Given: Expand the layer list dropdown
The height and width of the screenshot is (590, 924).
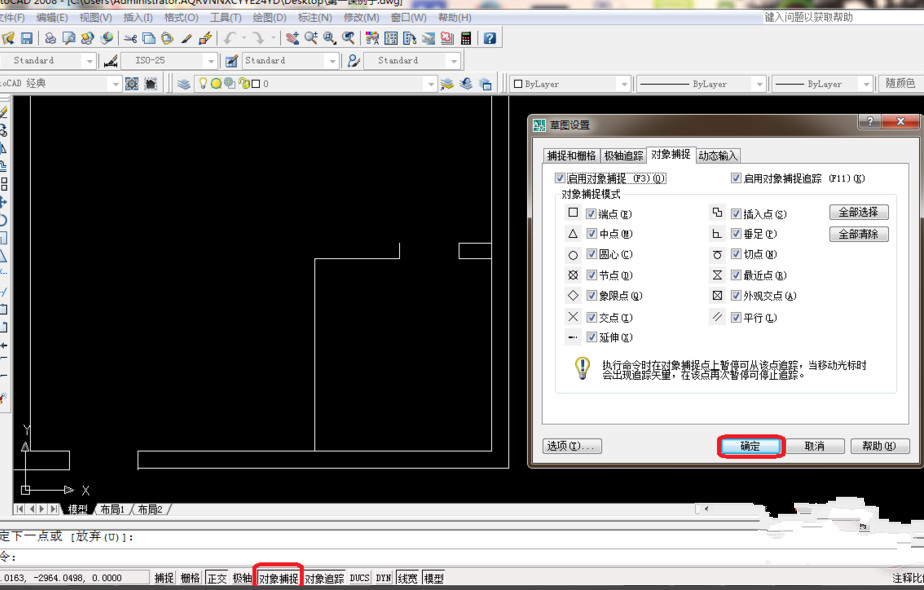Looking at the screenshot, I should [431, 84].
